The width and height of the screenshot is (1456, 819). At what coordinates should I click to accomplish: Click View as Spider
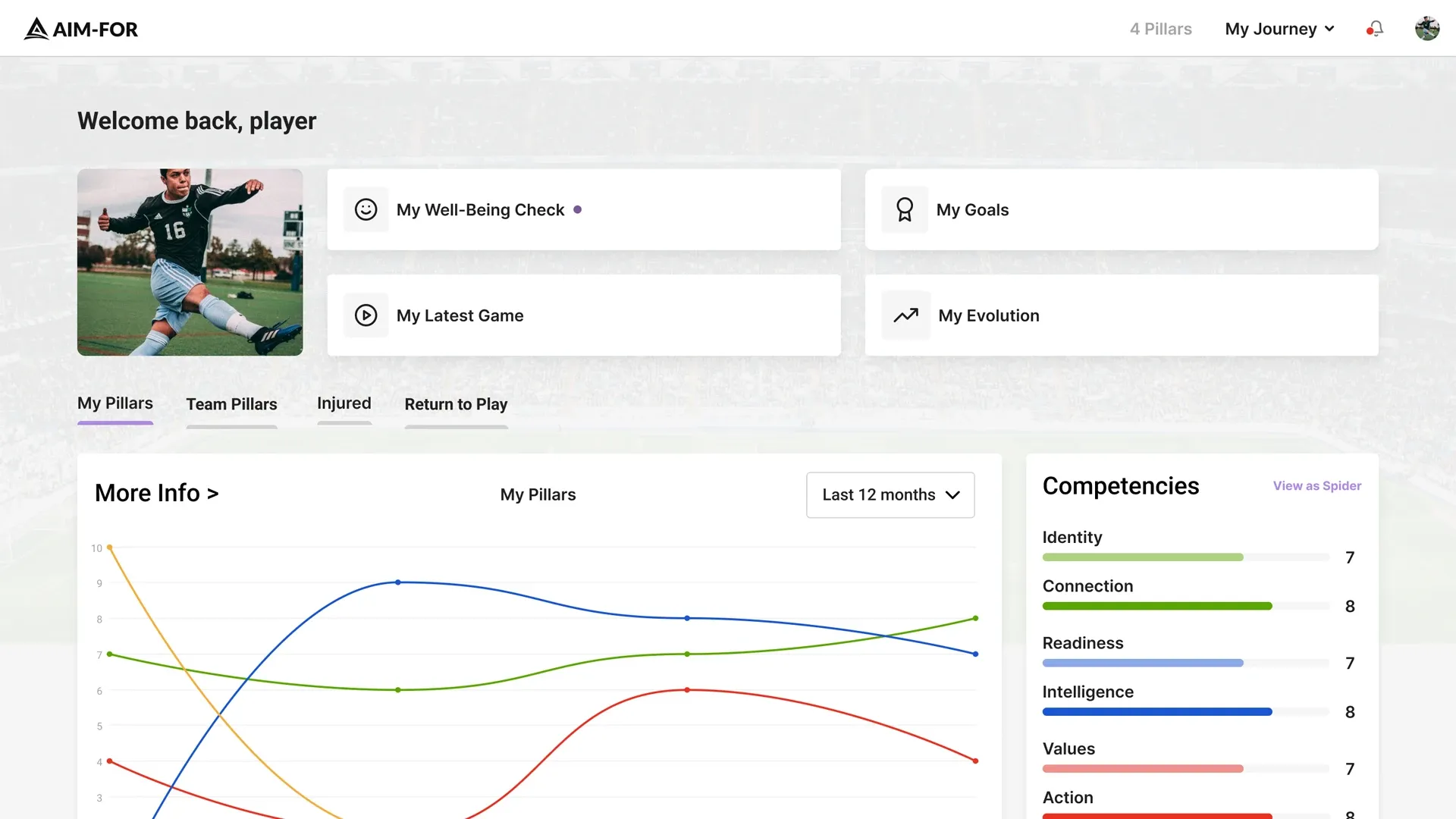pyautogui.click(x=1316, y=486)
